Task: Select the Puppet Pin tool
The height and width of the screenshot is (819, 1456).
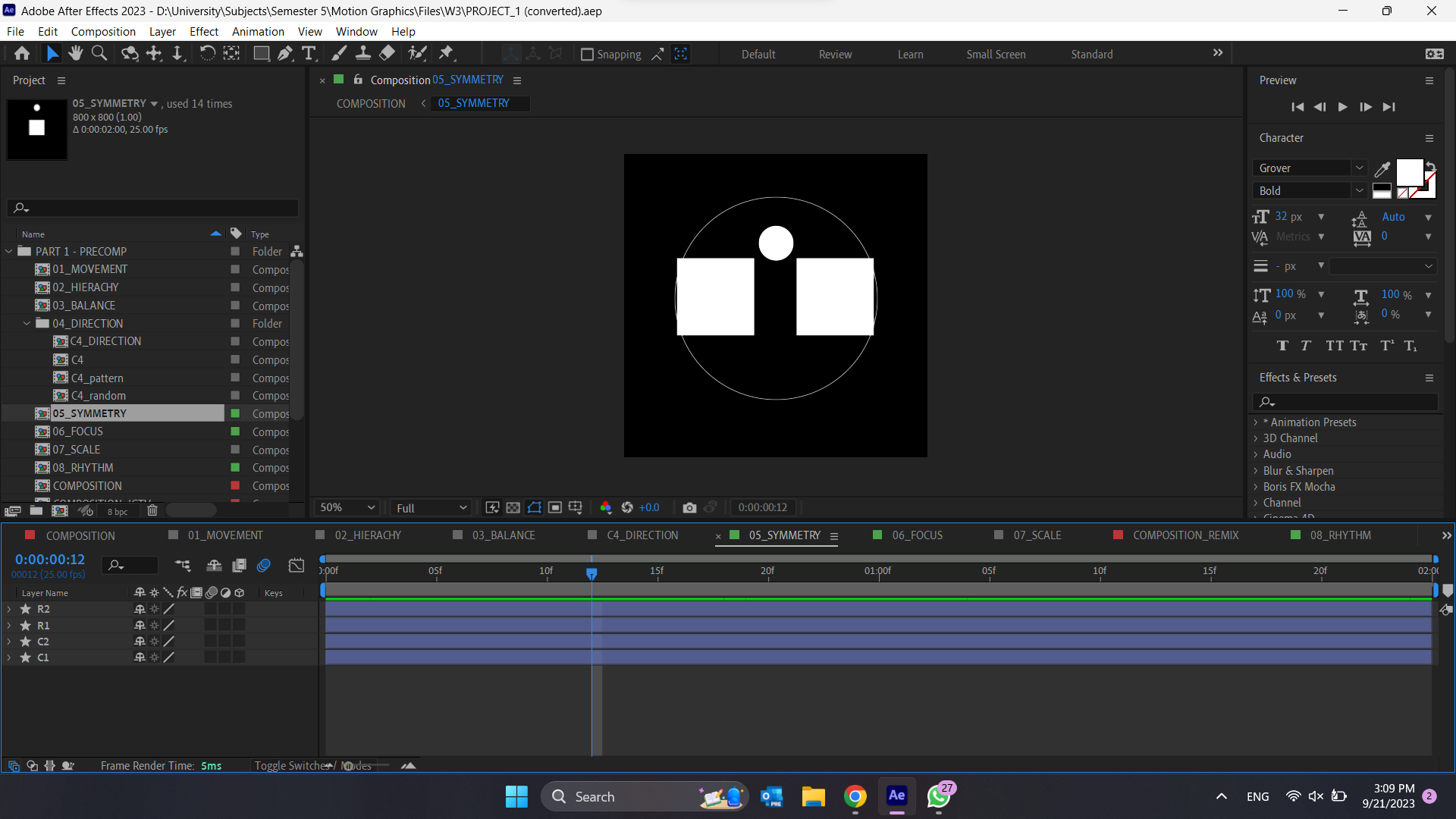Action: coord(446,53)
